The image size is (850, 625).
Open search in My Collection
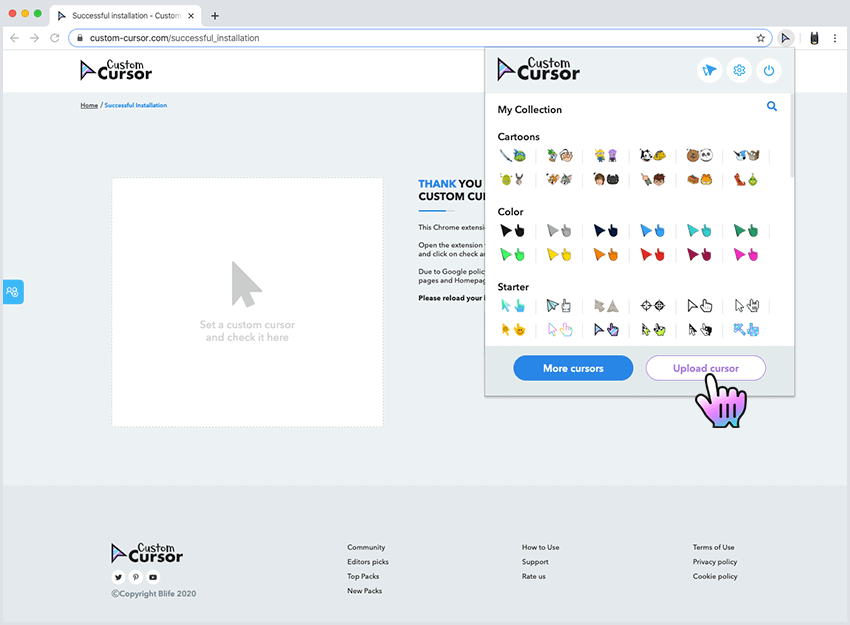(771, 106)
